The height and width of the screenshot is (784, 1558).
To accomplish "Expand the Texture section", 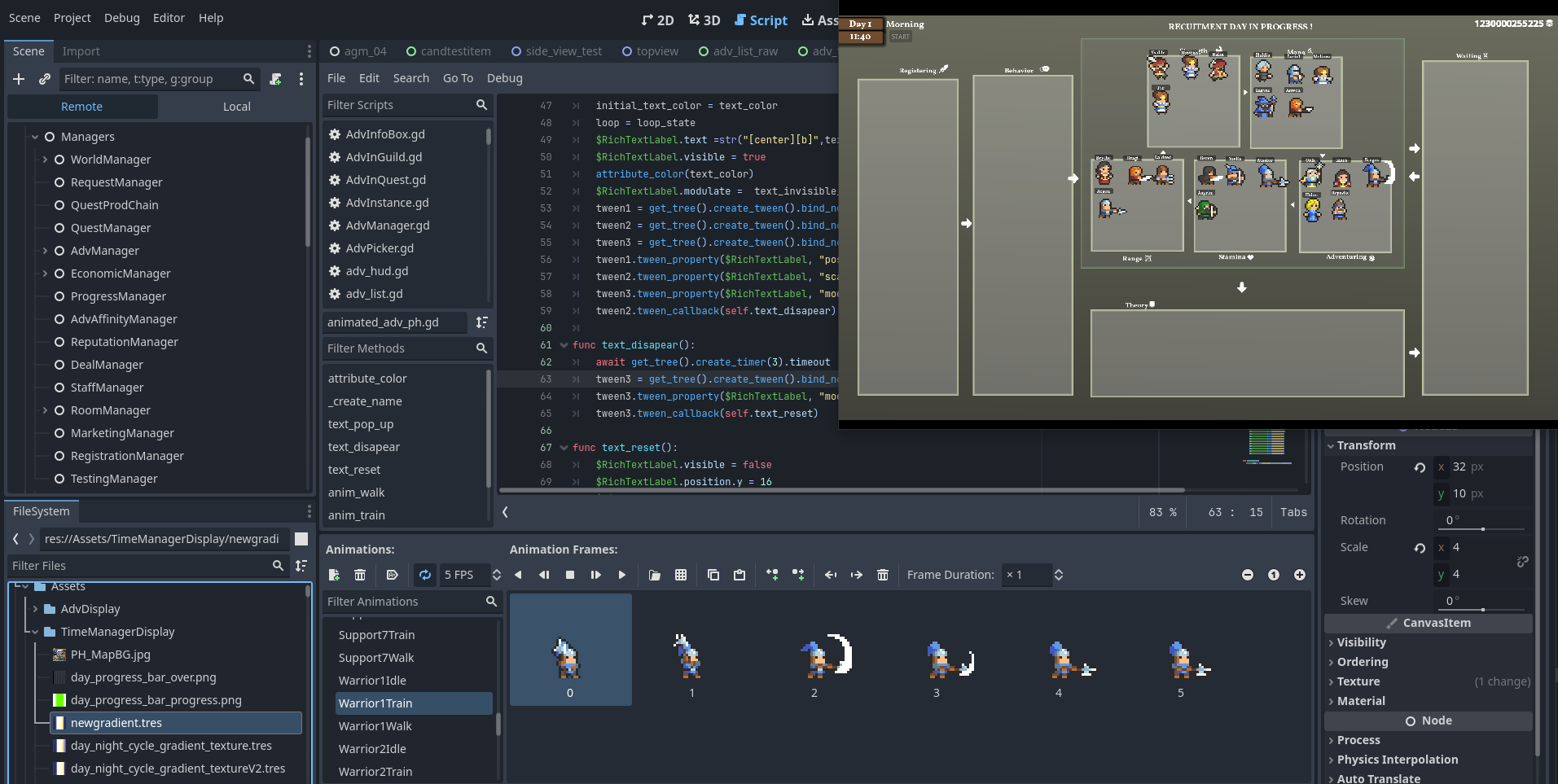I will (x=1331, y=681).
